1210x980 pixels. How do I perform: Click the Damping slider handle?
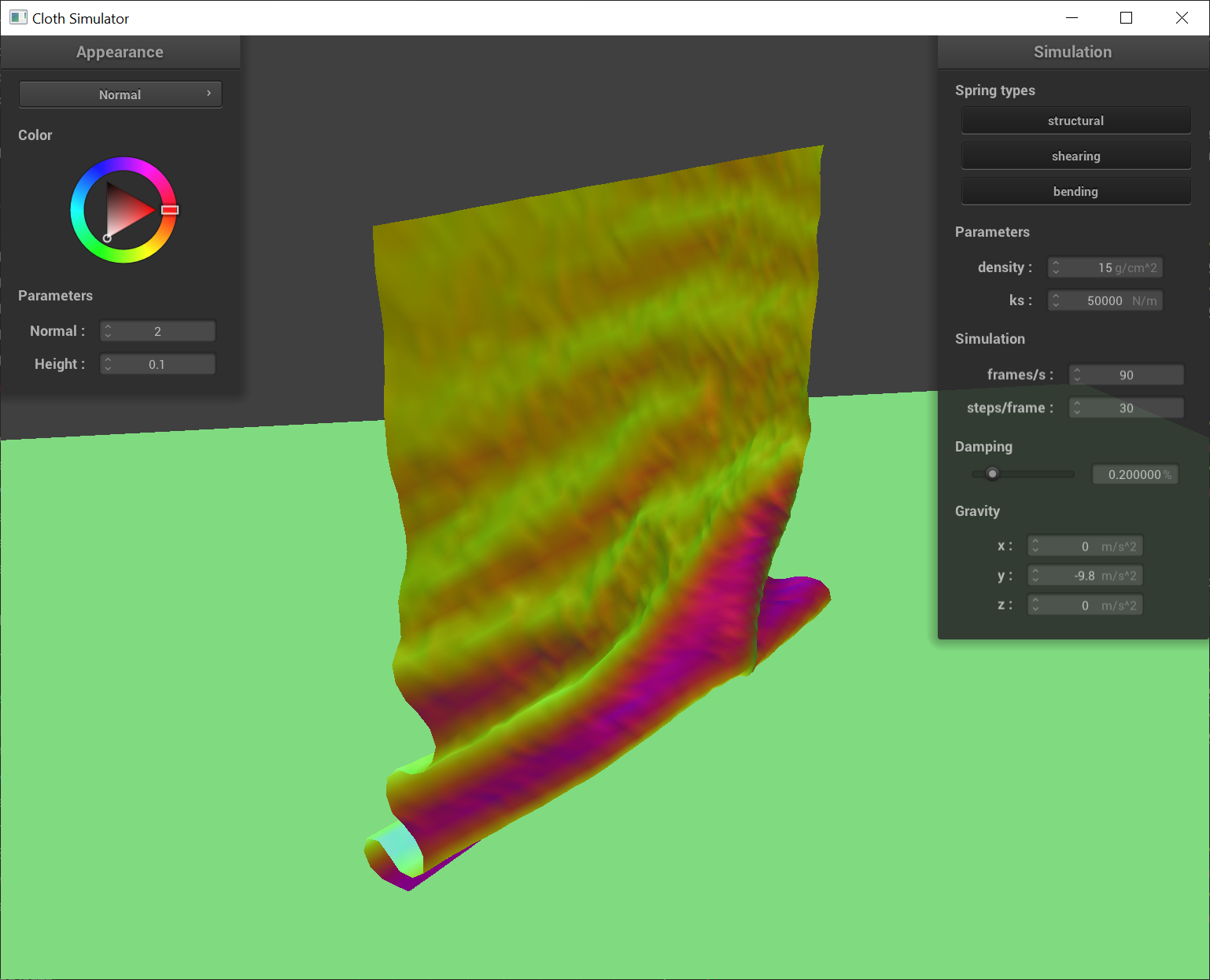click(992, 473)
